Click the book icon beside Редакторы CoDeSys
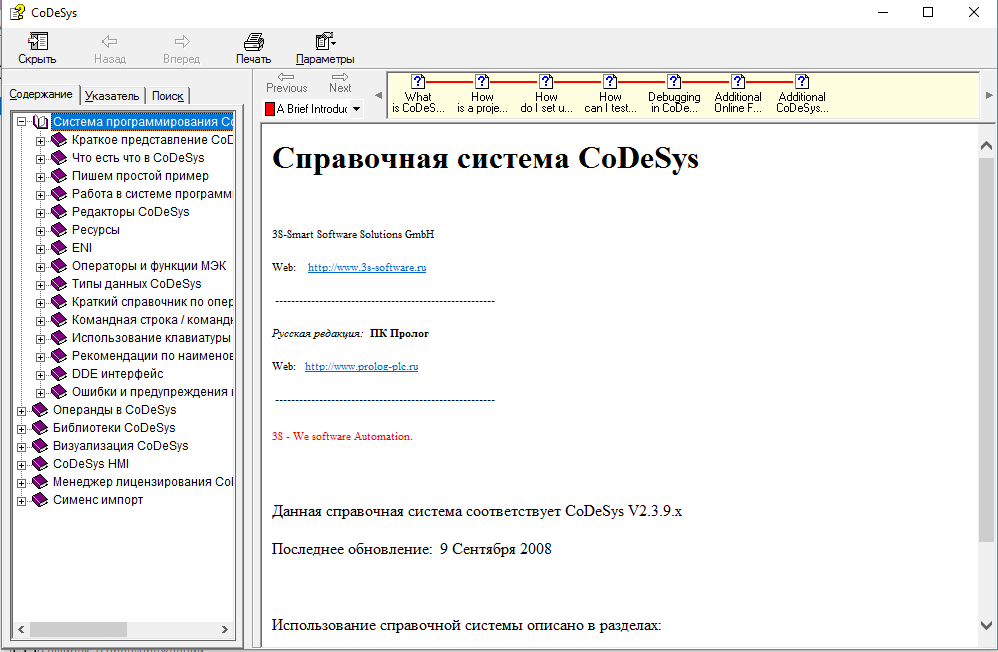The width and height of the screenshot is (998, 652). [59, 211]
